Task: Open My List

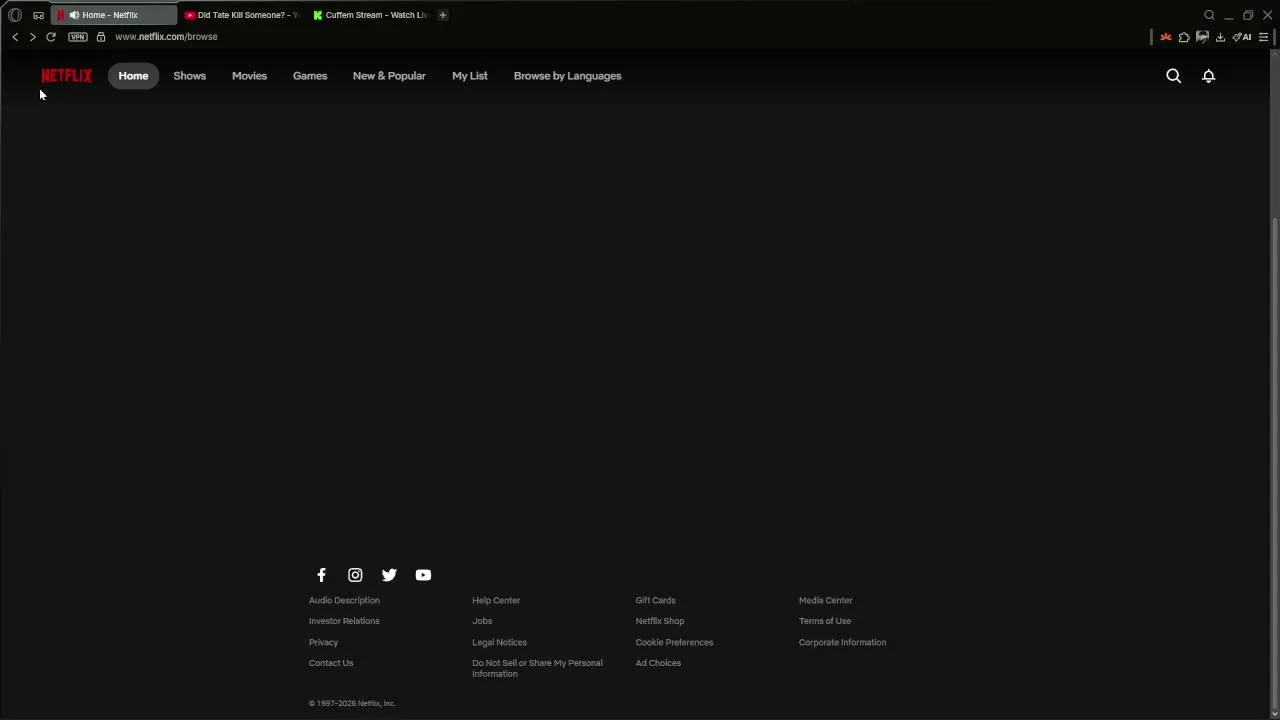Action: pyautogui.click(x=470, y=76)
